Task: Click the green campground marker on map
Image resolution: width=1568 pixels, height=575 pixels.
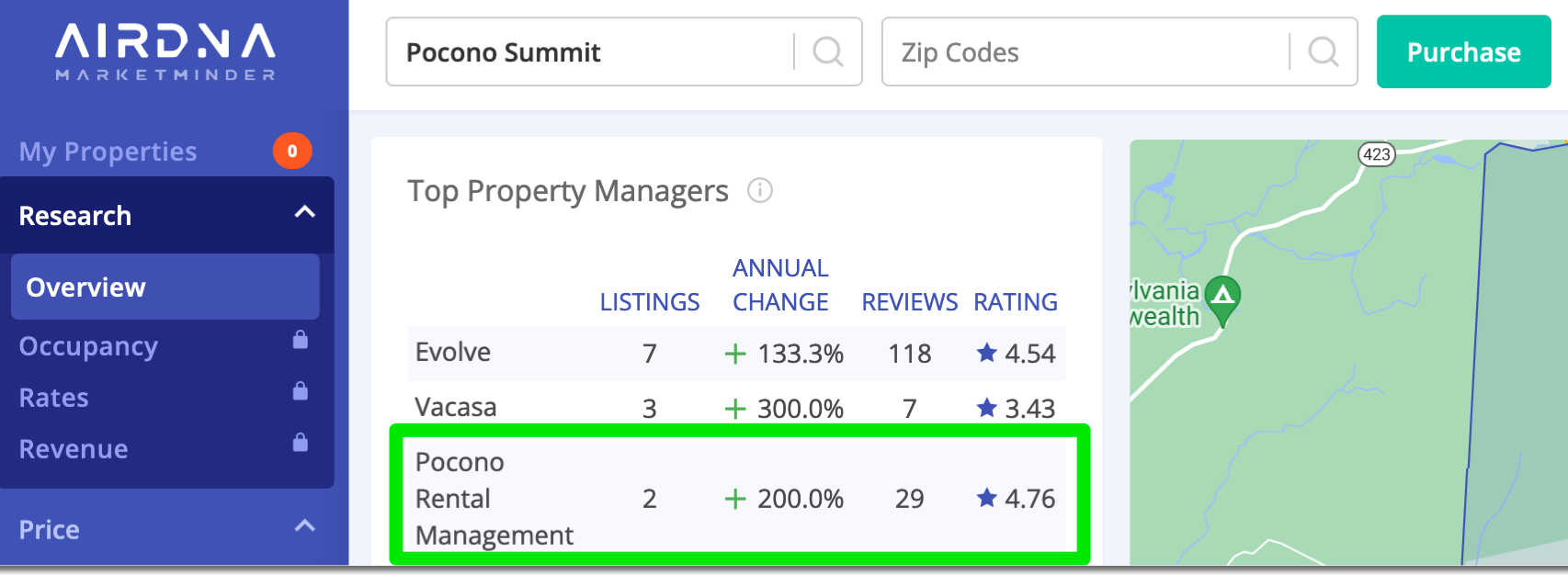Action: click(1222, 300)
